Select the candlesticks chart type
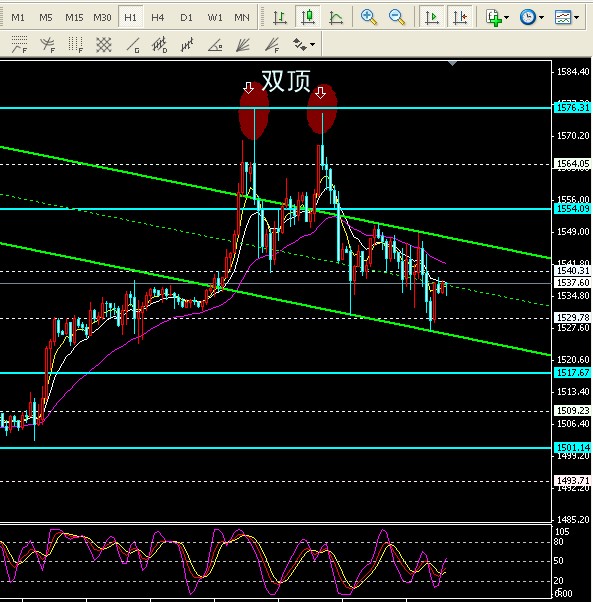Image resolution: width=593 pixels, height=602 pixels. [x=308, y=17]
